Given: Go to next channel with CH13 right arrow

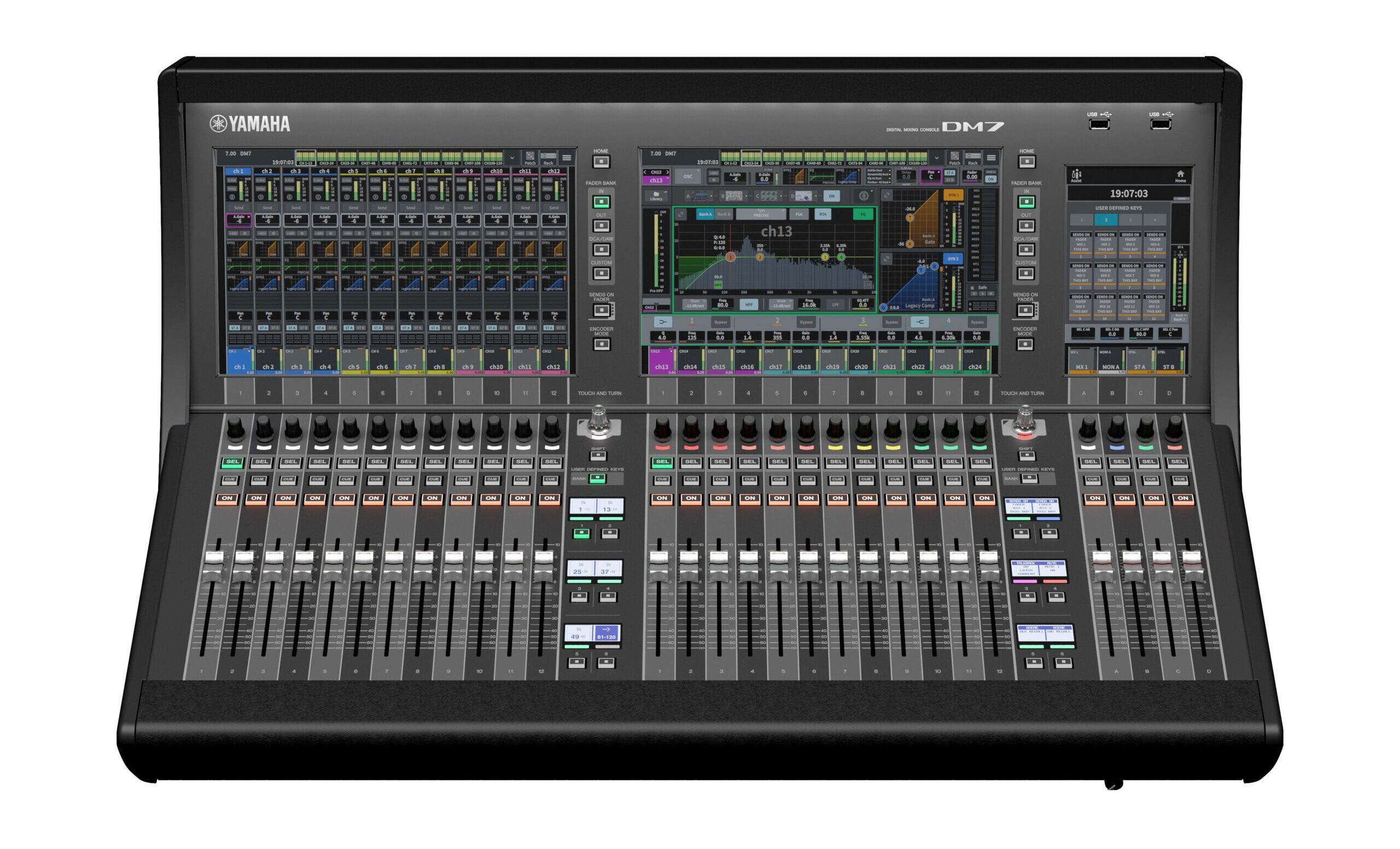Looking at the screenshot, I should [x=668, y=172].
